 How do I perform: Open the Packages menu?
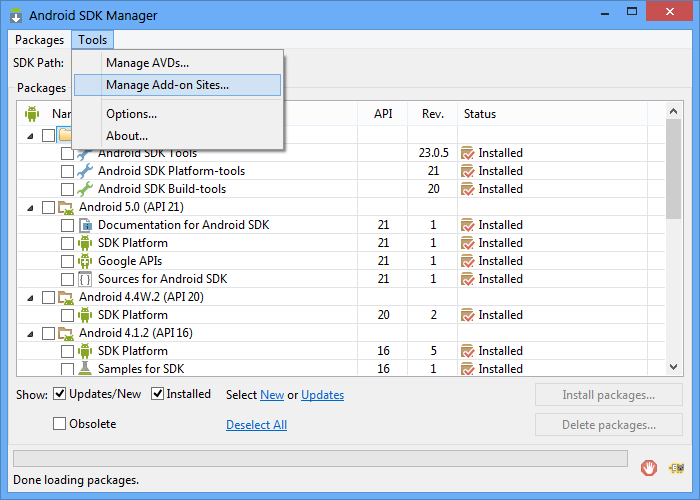39,40
